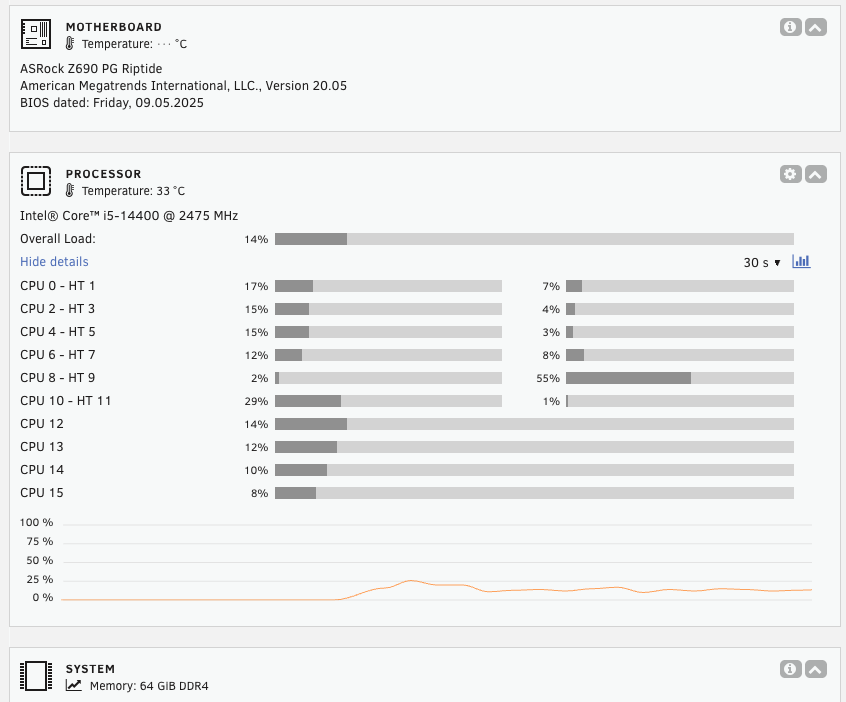
Task: Open the 30 s interval dropdown
Action: [x=762, y=263]
